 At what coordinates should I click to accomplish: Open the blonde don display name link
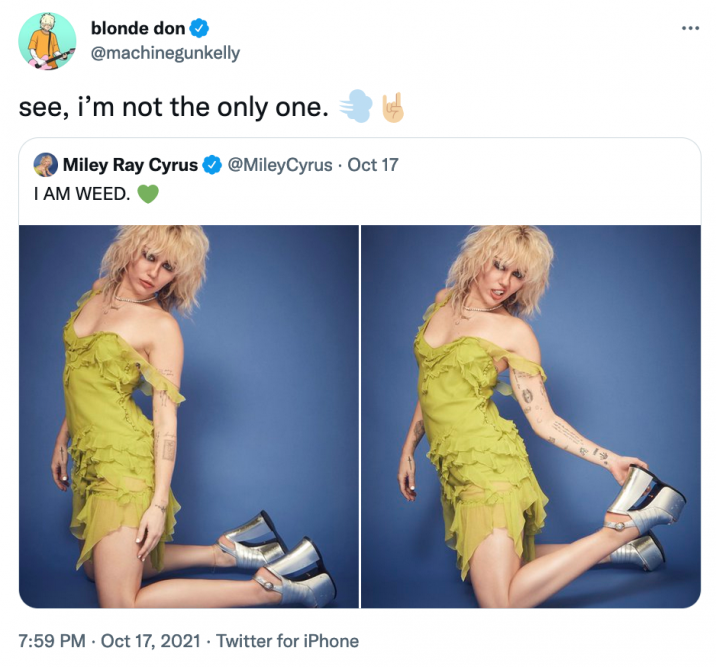click(138, 30)
